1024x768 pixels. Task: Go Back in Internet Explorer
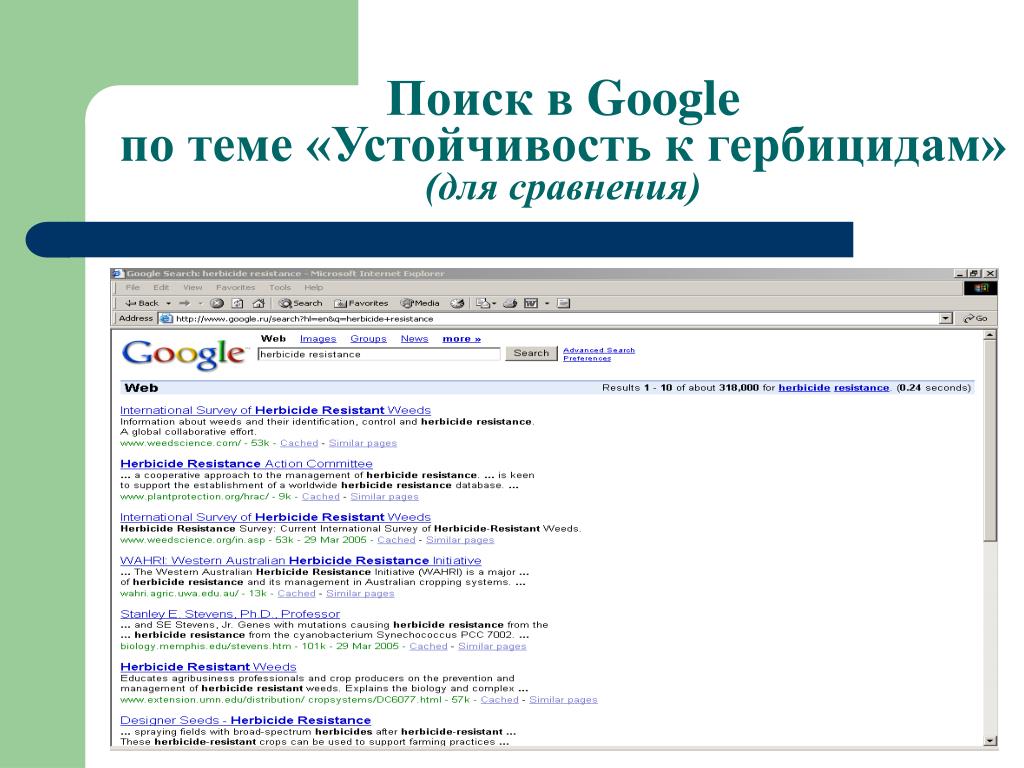click(x=142, y=303)
